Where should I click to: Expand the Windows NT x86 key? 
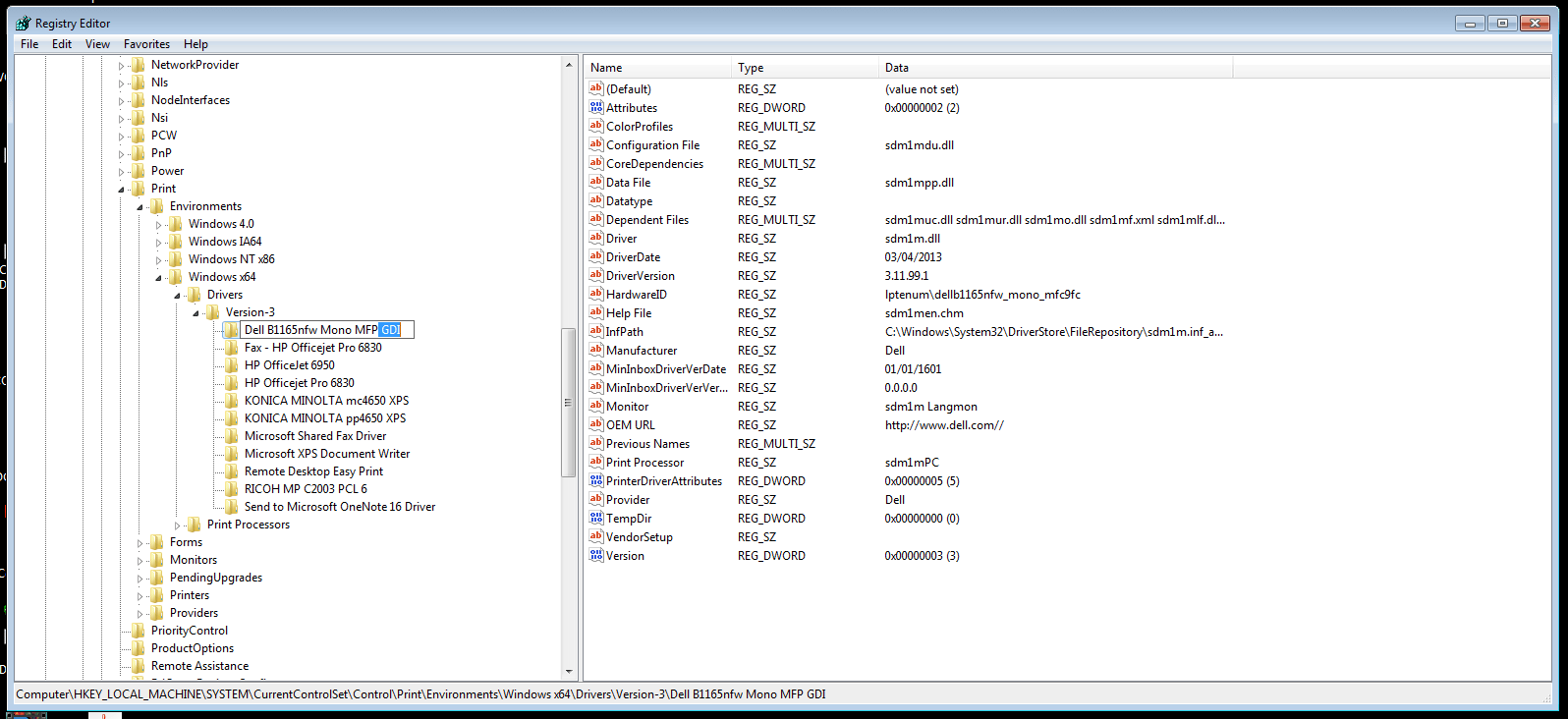[x=159, y=260]
